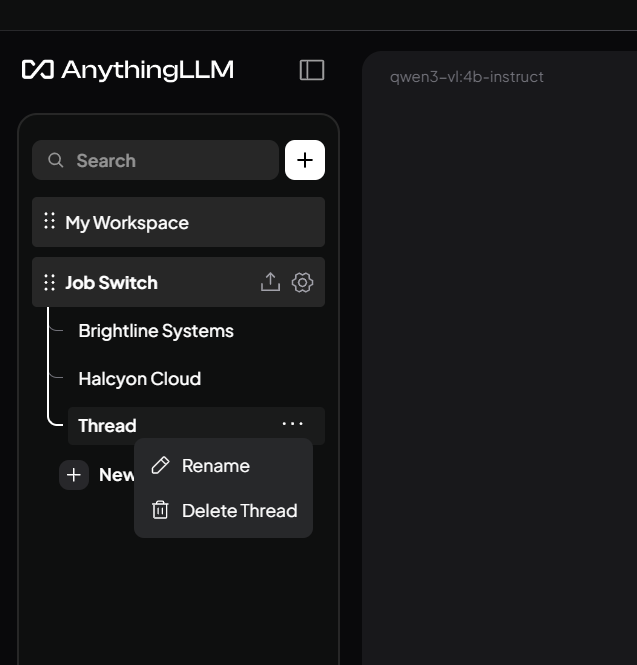Click the pencil Rename icon

point(160,466)
